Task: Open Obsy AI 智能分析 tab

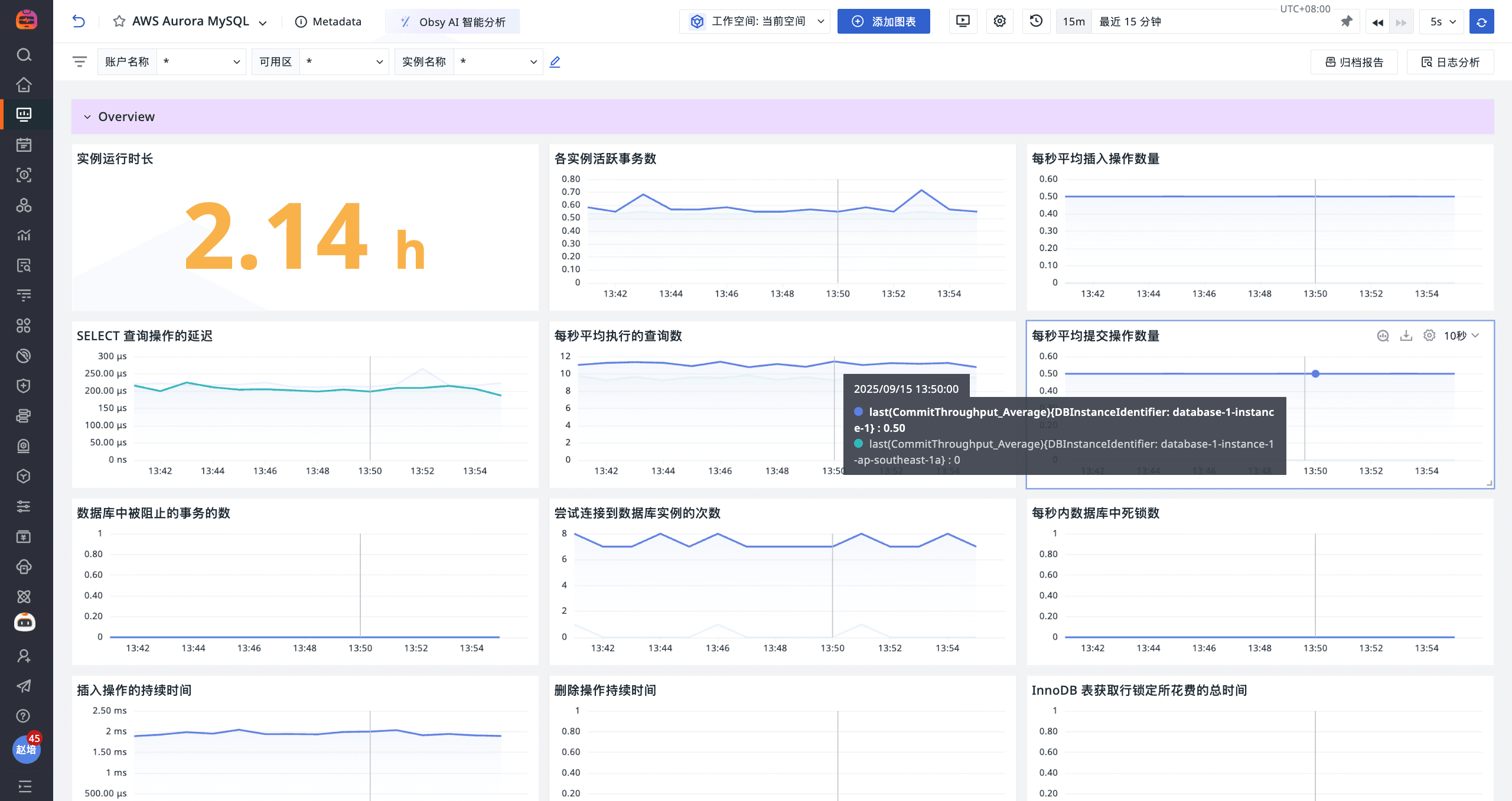Action: 453,22
